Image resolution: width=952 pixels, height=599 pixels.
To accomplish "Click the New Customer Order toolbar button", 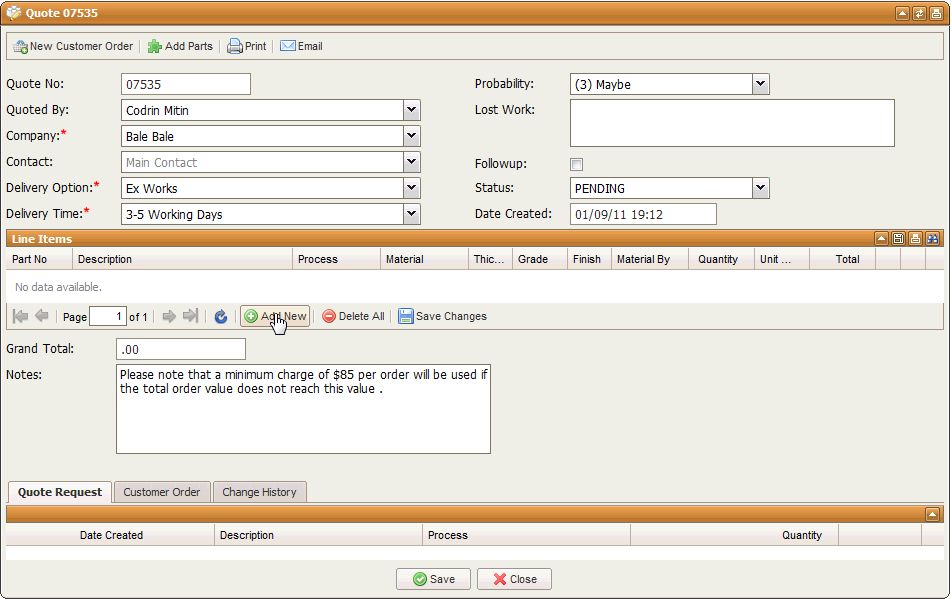I will click(73, 46).
